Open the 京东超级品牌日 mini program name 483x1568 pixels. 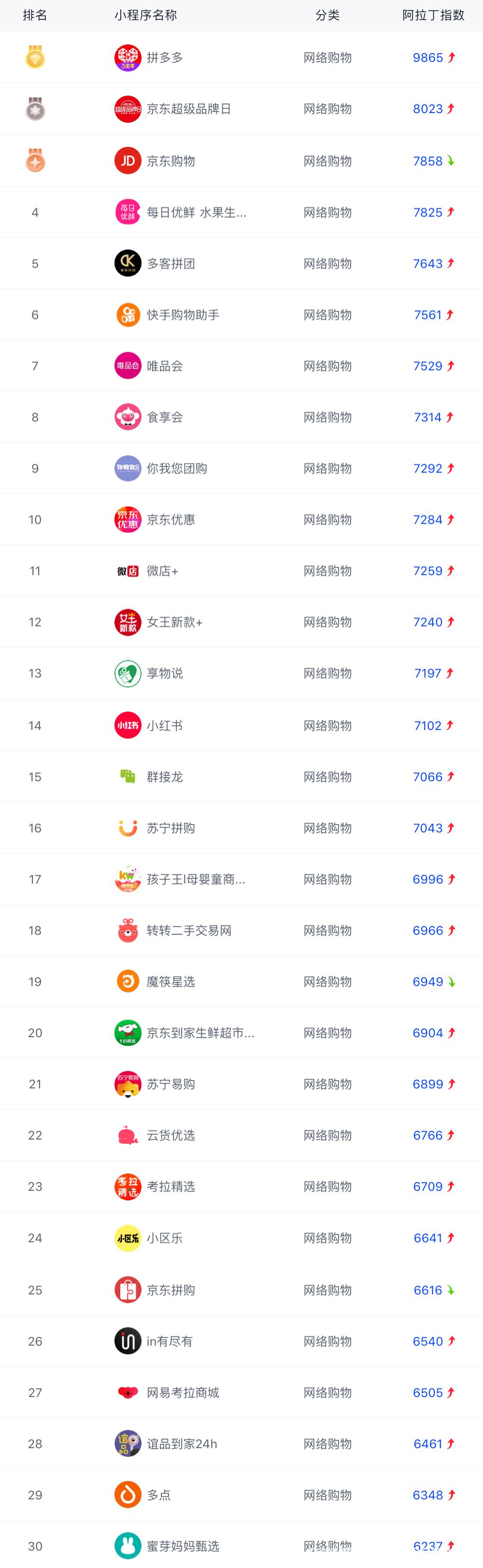(189, 109)
